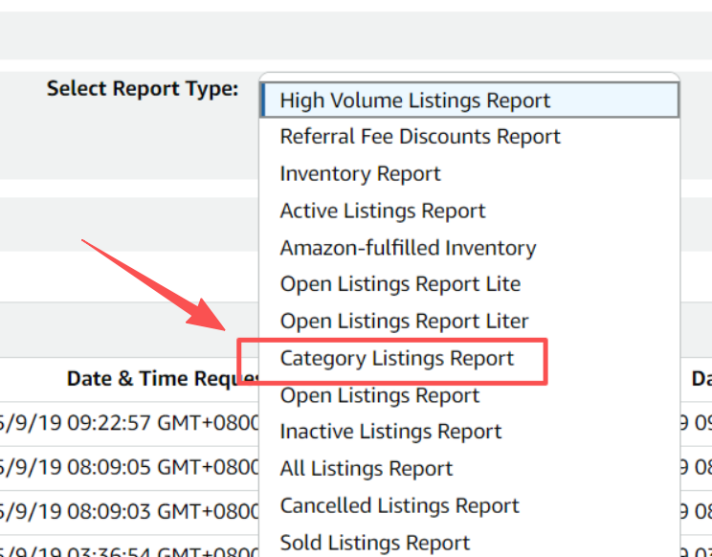Click the highlighted Category Listings Report
This screenshot has width=712, height=557.
(396, 359)
